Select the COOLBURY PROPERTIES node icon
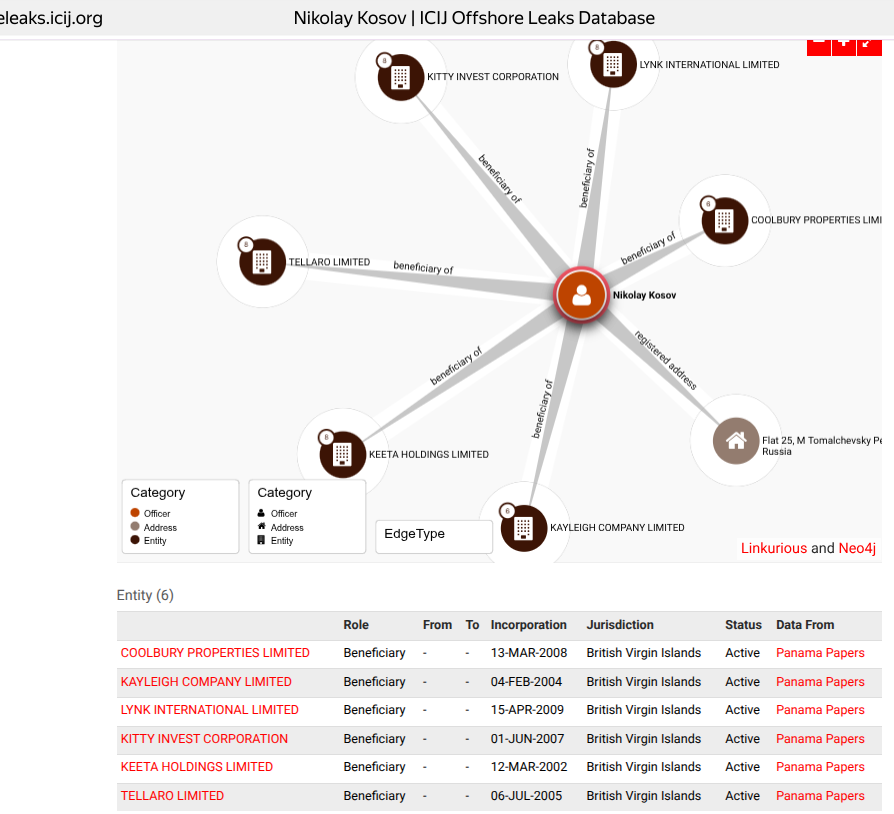This screenshot has width=894, height=814. point(724,220)
